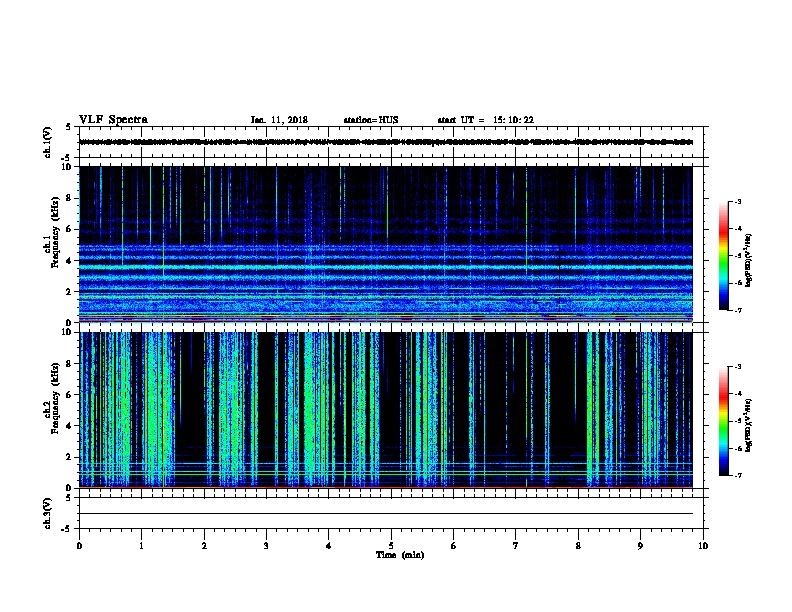Viewport: 792px width, 612px height.
Task: Click the "VLF Spectra" plot title
Action: (113, 120)
